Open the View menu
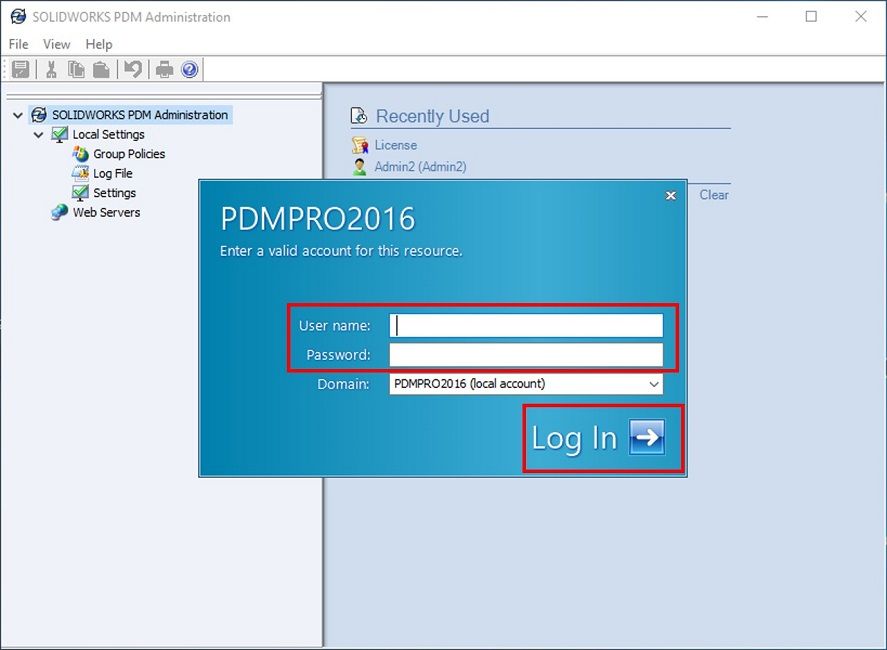This screenshot has height=650, width=887. pyautogui.click(x=56, y=44)
